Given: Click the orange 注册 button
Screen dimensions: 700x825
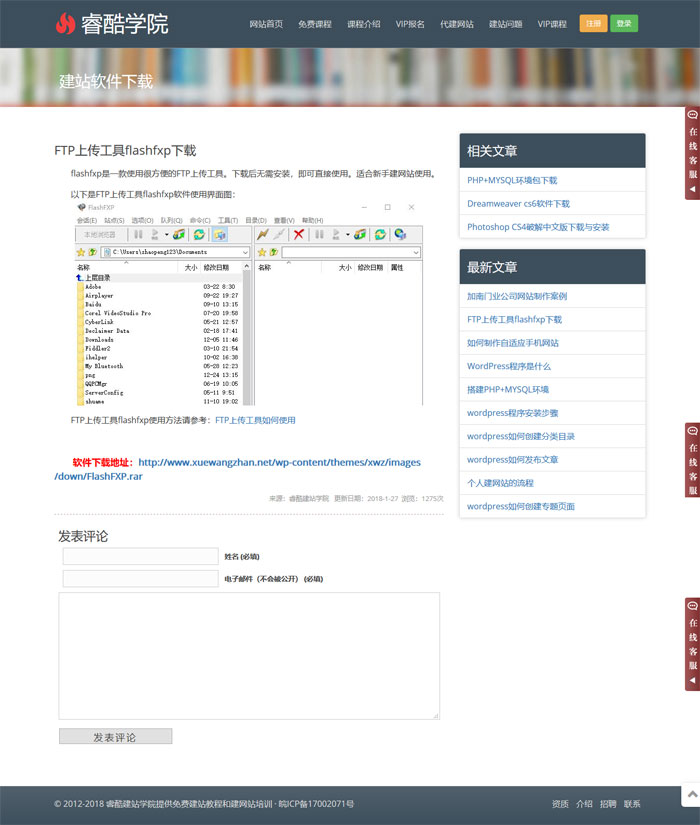Looking at the screenshot, I should 593,24.
